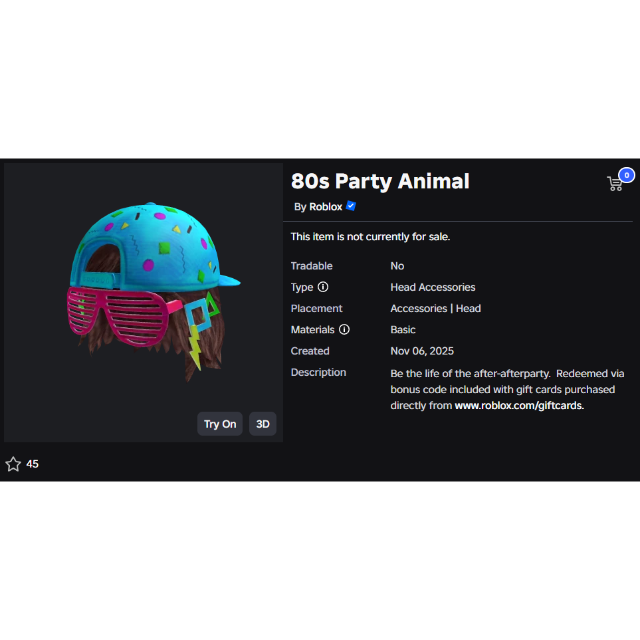Select the Head Accessories type value
The image size is (640, 640).
point(433,287)
